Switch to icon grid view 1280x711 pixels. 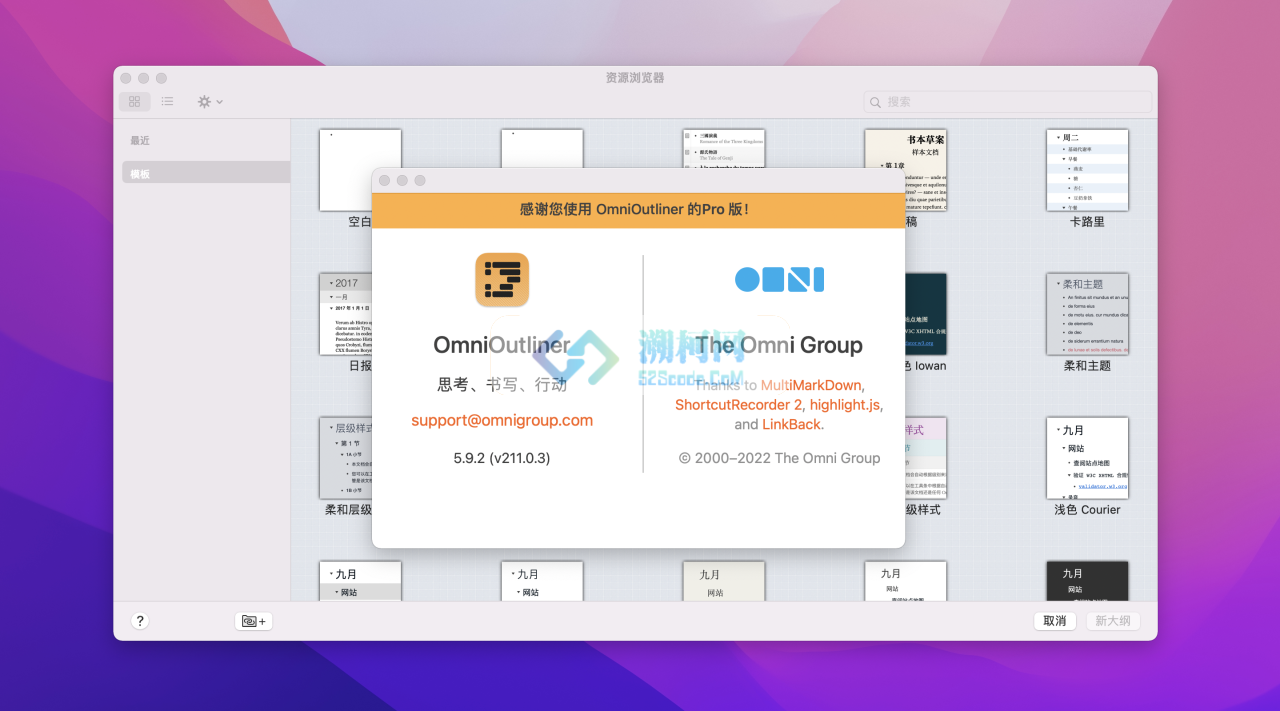pos(135,101)
